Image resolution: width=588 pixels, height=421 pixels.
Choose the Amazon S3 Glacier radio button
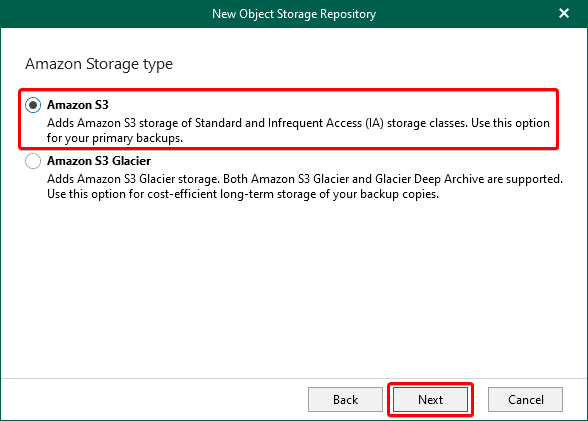tap(33, 161)
